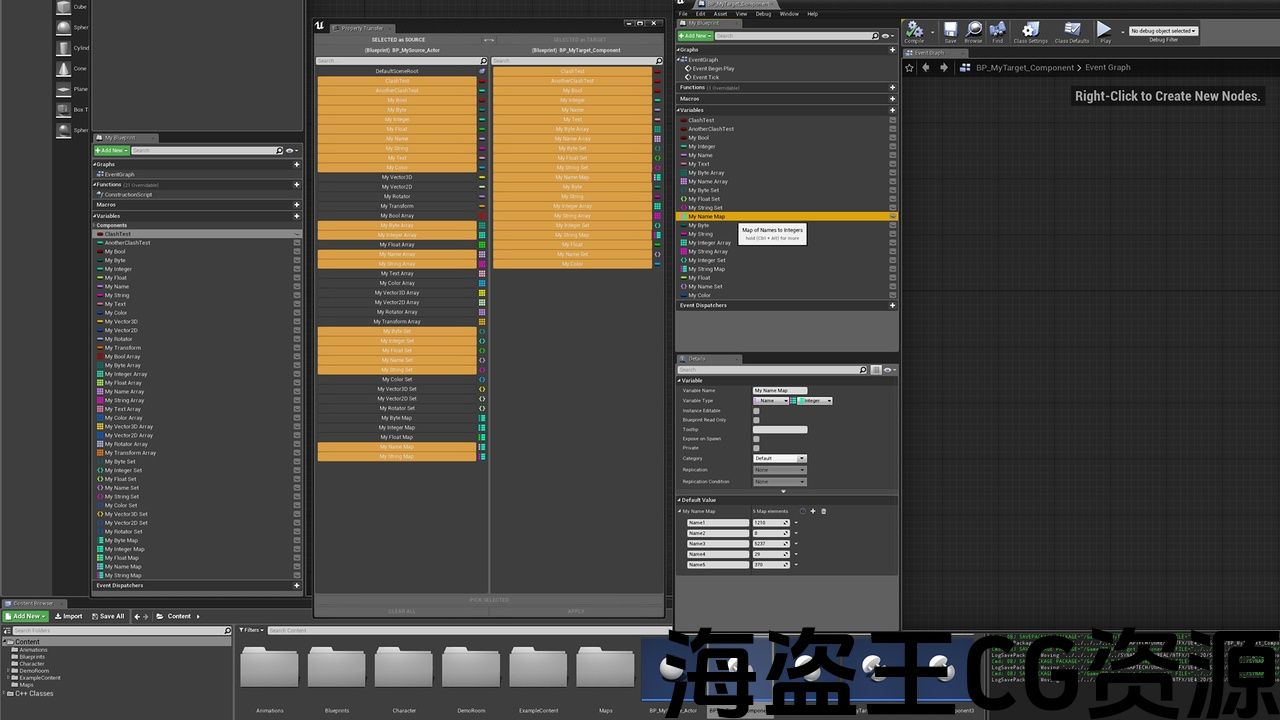This screenshot has height=720, width=1280.
Task: Open the Filters dropdown in the Content Browser
Action: click(x=251, y=630)
